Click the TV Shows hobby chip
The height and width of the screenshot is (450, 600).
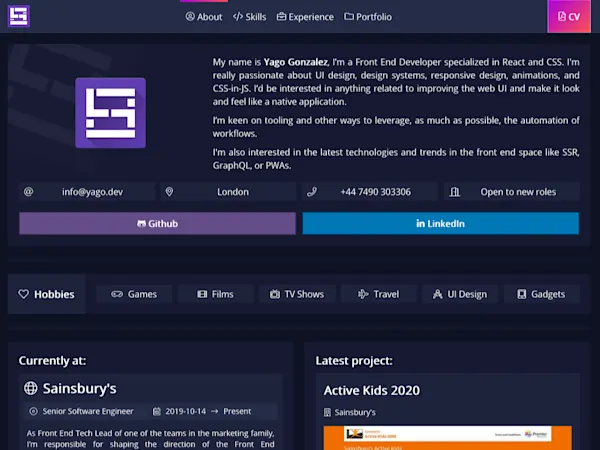297,294
